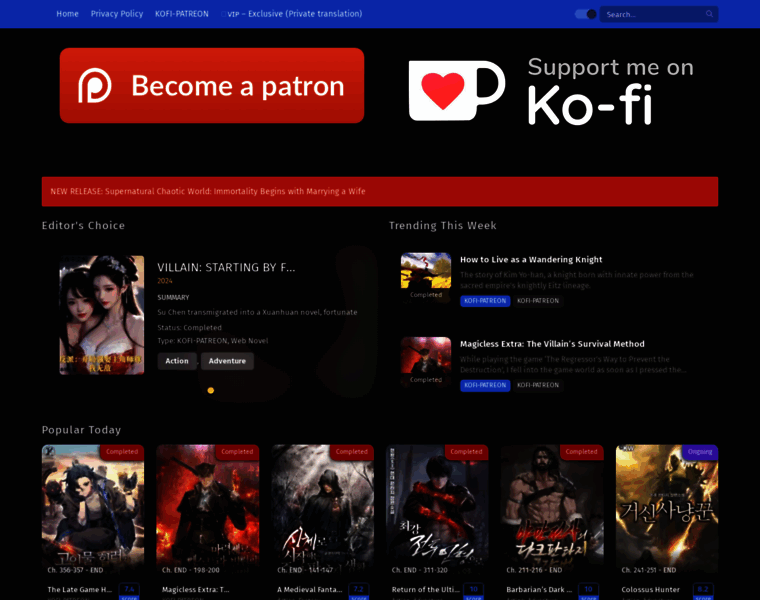The height and width of the screenshot is (600, 760).
Task: Click 'Ch. END - 311-320' chapter label
Action: [x=420, y=570]
